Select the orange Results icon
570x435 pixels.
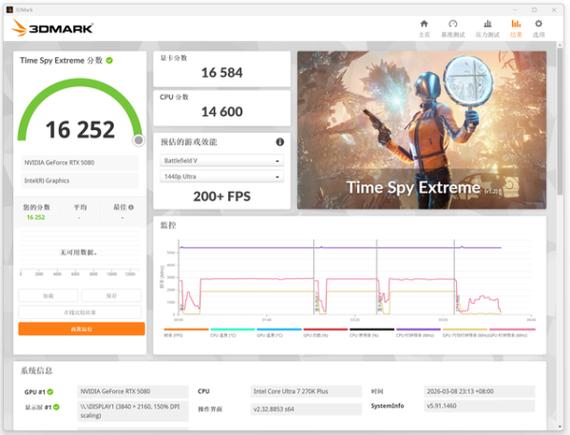(x=516, y=28)
